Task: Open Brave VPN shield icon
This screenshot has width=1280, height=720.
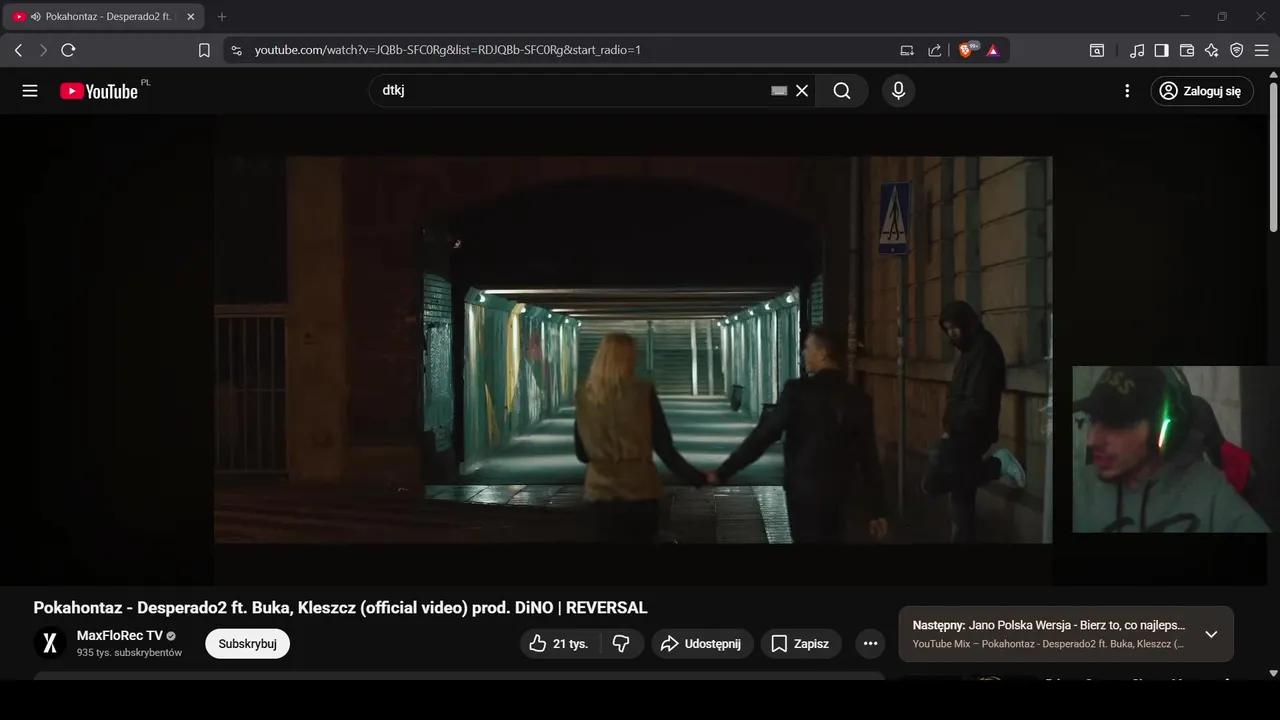Action: click(1237, 50)
